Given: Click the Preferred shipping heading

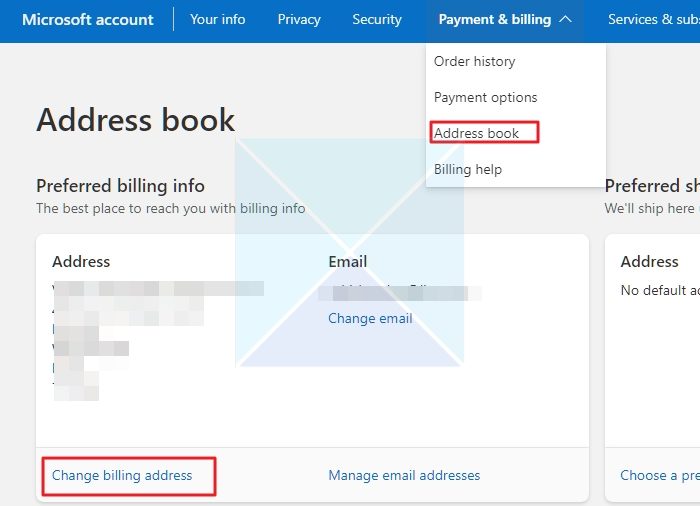Looking at the screenshot, I should tap(652, 186).
